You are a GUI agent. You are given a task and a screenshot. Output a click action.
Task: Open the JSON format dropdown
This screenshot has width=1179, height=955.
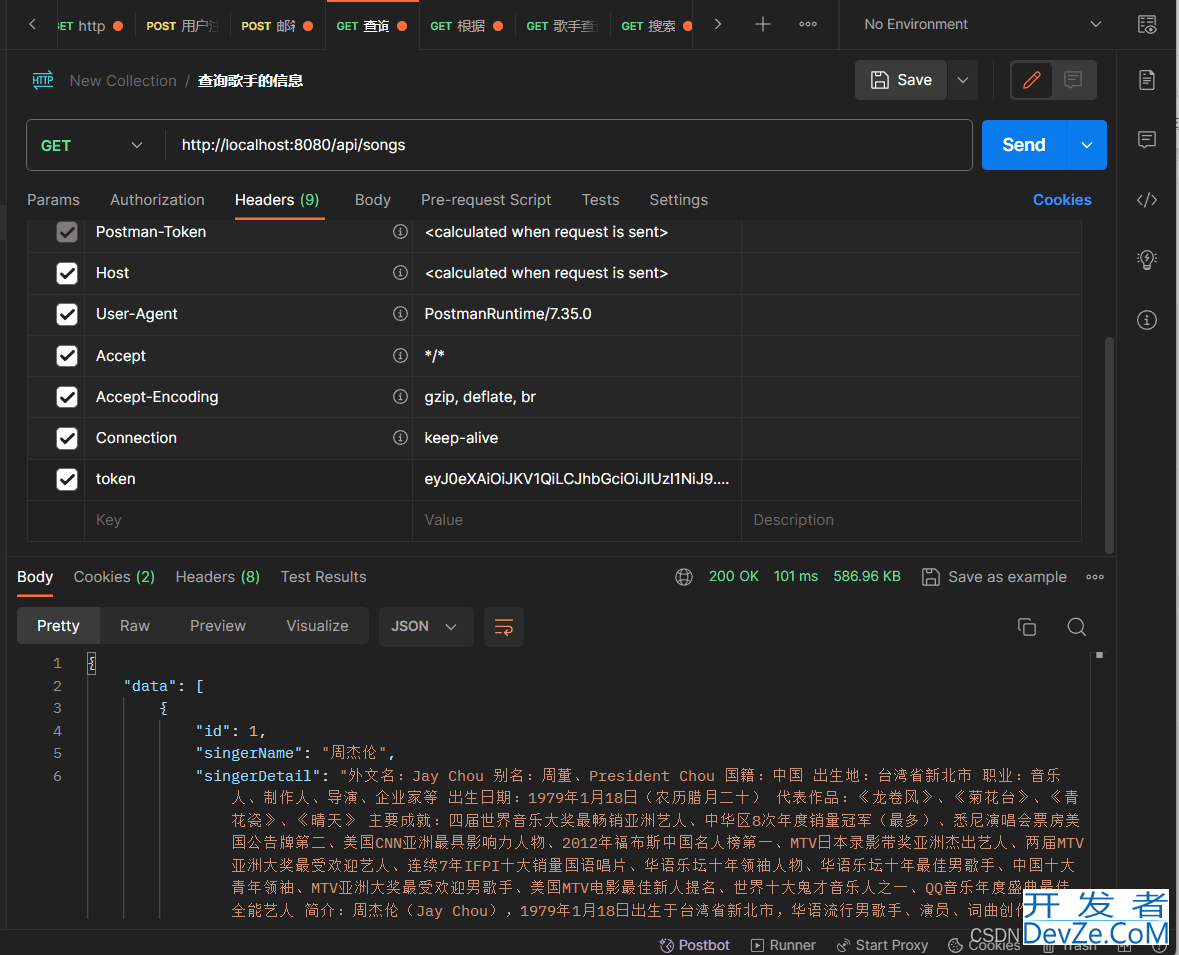[424, 627]
